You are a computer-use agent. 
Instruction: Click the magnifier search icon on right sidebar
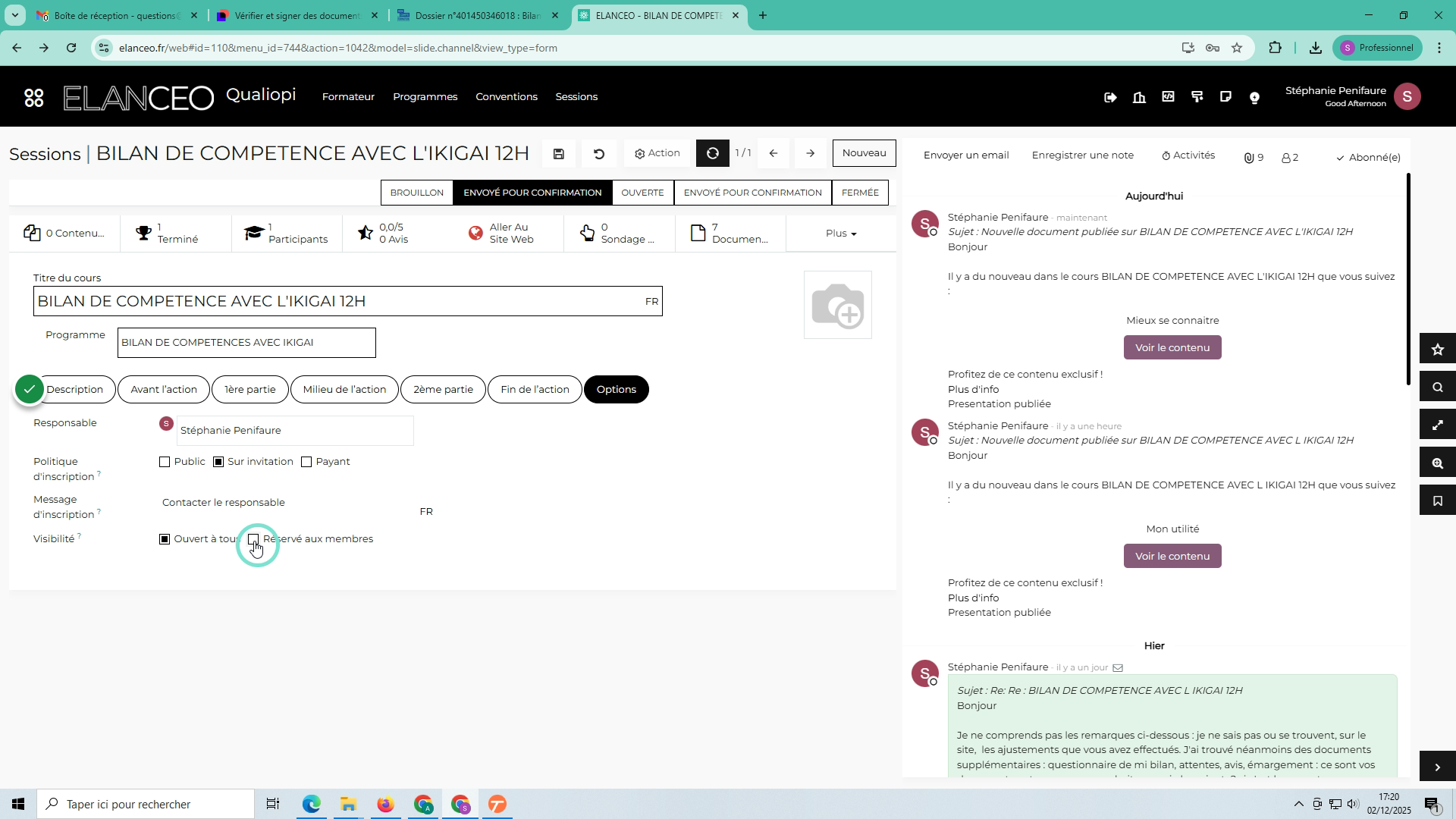(x=1438, y=387)
